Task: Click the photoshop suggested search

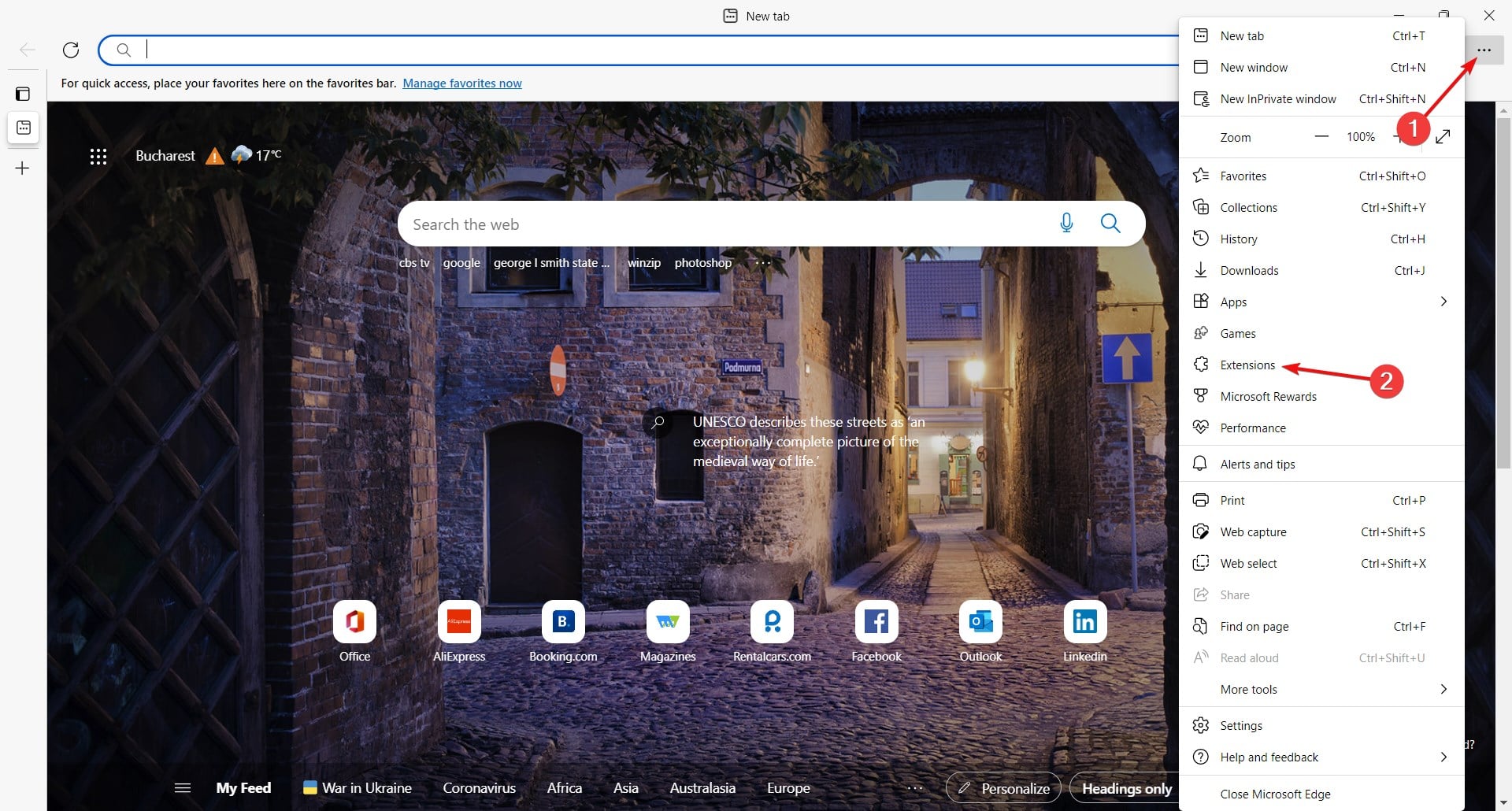Action: tap(703, 263)
